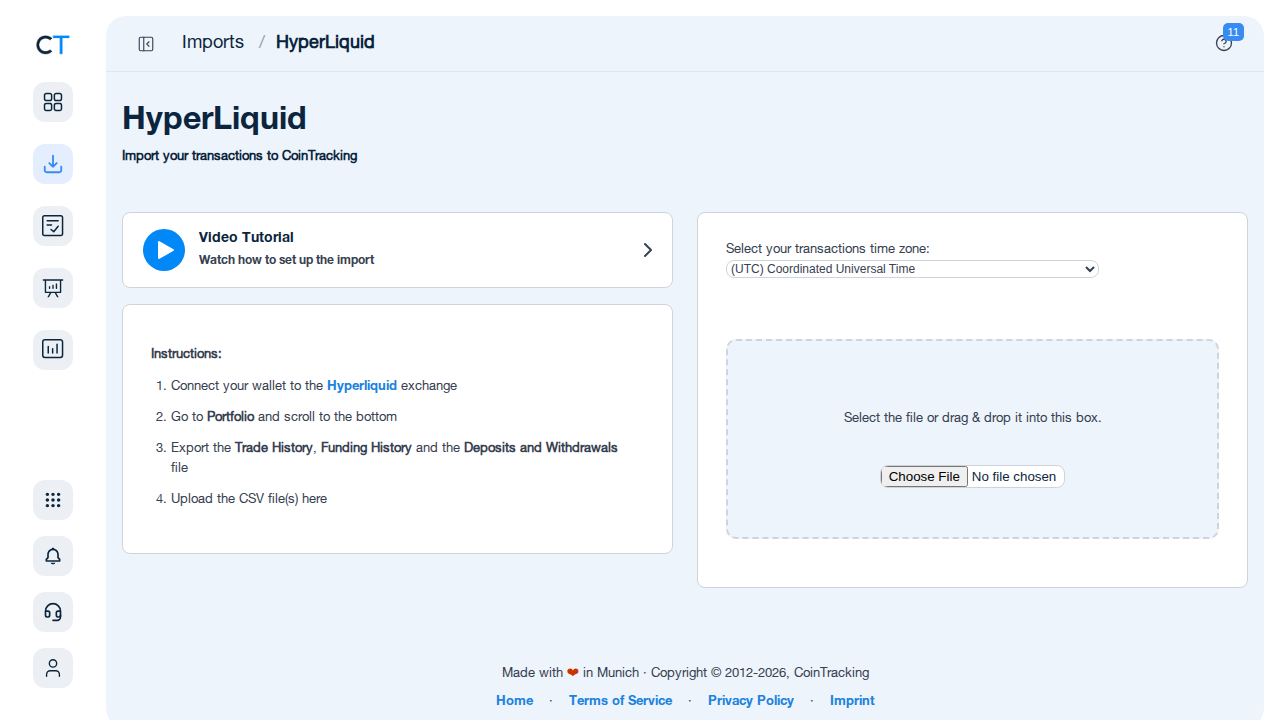Collapse the sidebar panel toggle icon
The height and width of the screenshot is (720, 1280).
pos(146,44)
